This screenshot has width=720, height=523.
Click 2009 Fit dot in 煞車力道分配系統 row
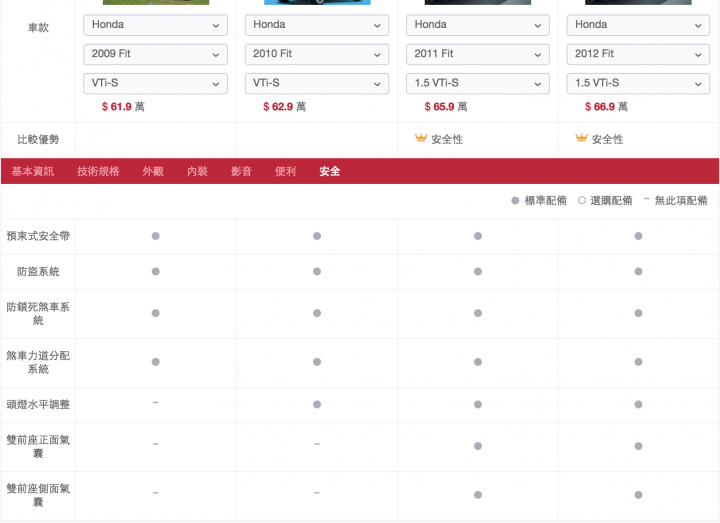tap(156, 362)
